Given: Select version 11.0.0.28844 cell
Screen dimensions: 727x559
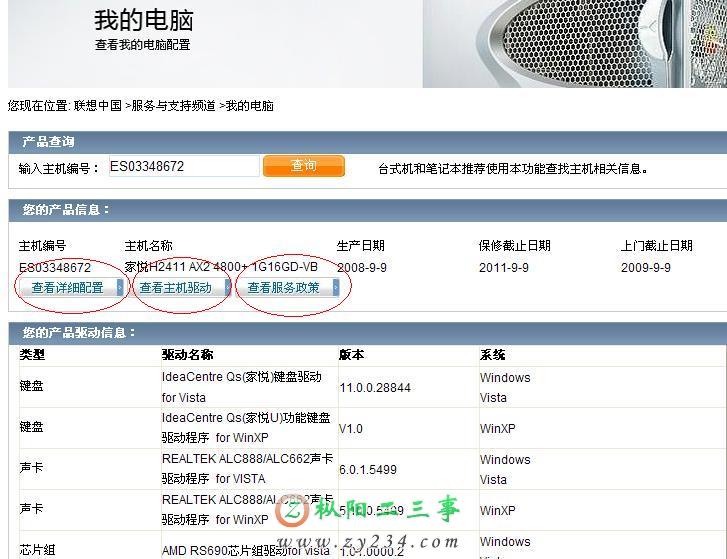Looking at the screenshot, I should point(375,387).
